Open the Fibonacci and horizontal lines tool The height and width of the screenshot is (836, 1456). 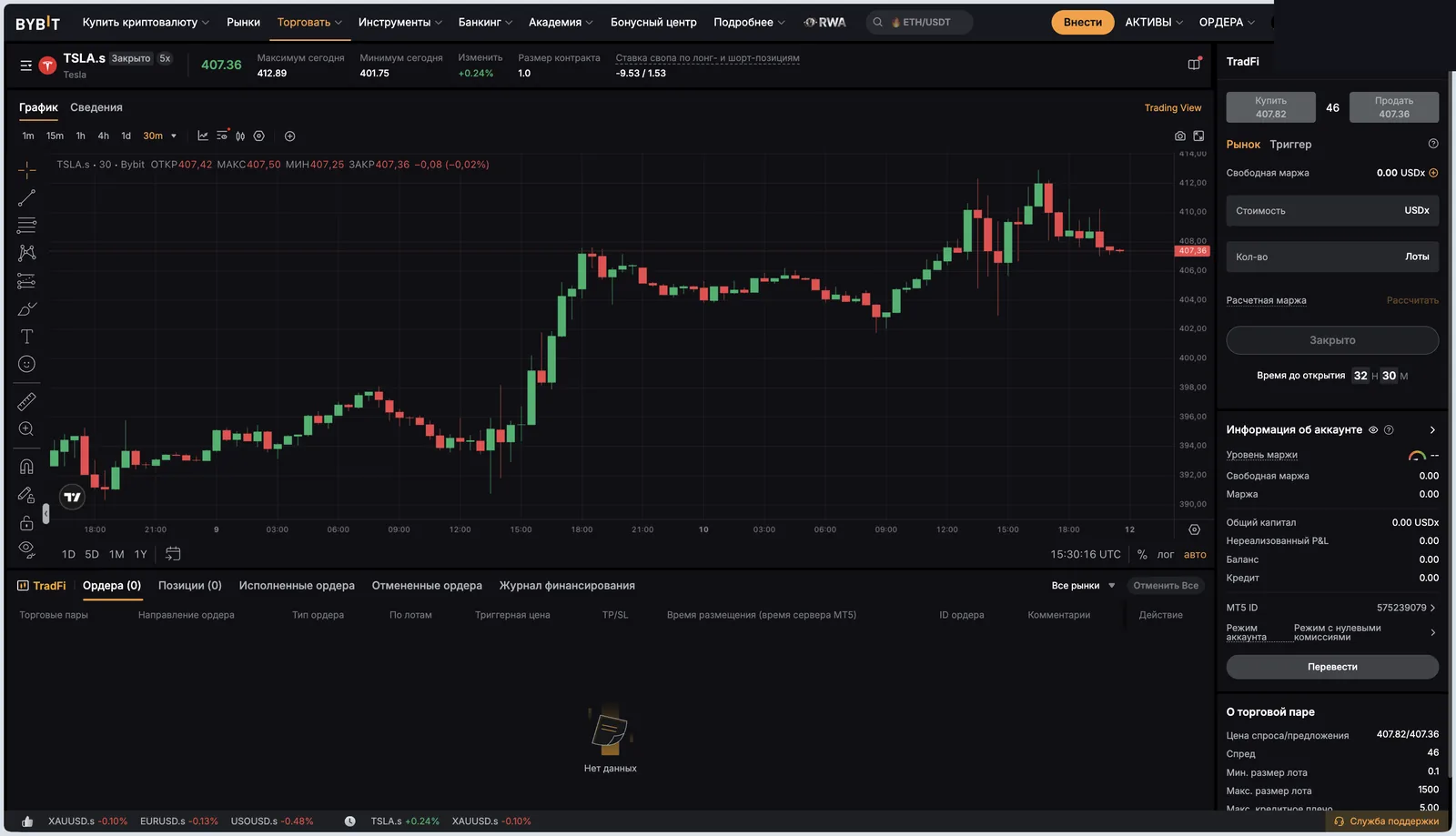point(26,225)
